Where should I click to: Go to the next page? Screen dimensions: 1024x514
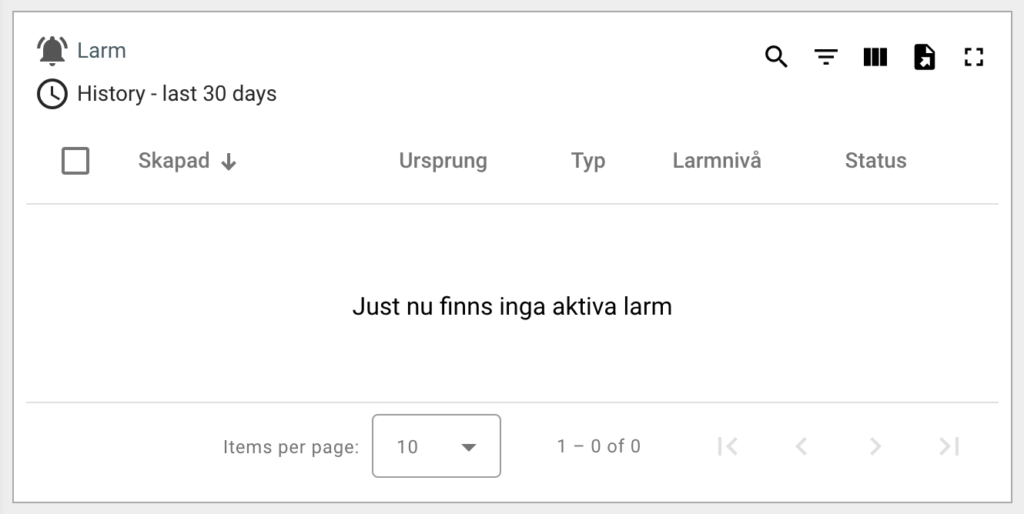[875, 446]
